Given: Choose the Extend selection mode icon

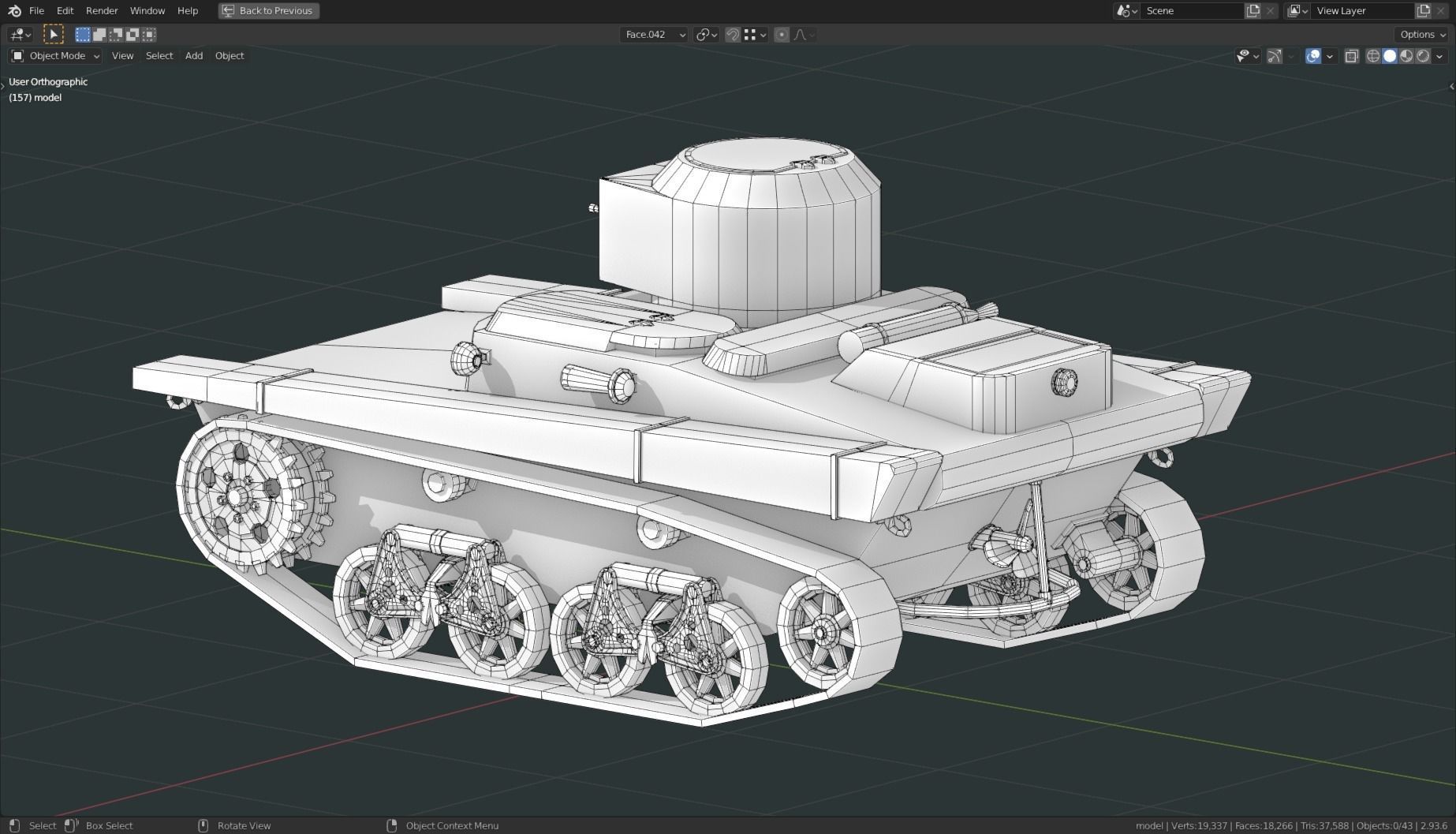Looking at the screenshot, I should point(99,35).
